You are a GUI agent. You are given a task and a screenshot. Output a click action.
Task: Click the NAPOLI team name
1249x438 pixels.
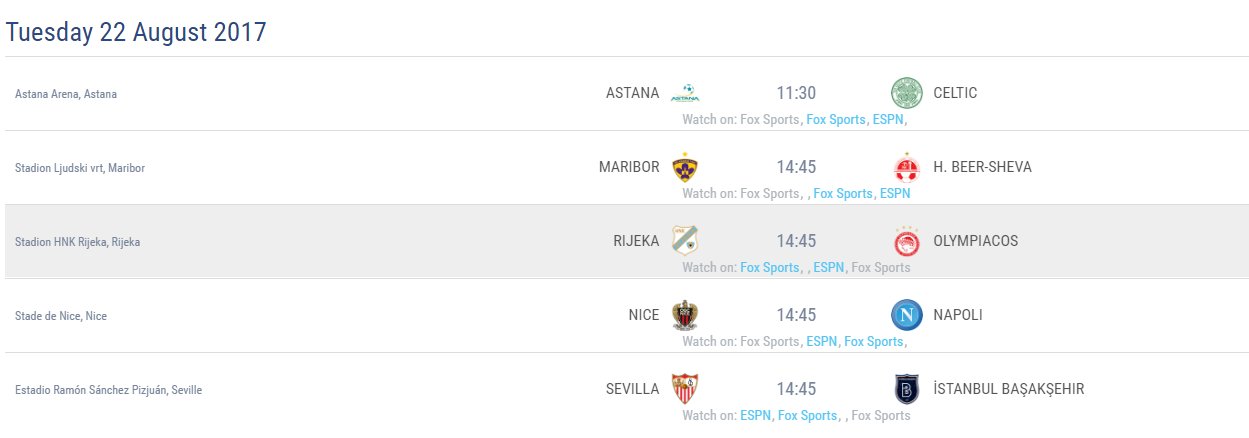tap(958, 315)
